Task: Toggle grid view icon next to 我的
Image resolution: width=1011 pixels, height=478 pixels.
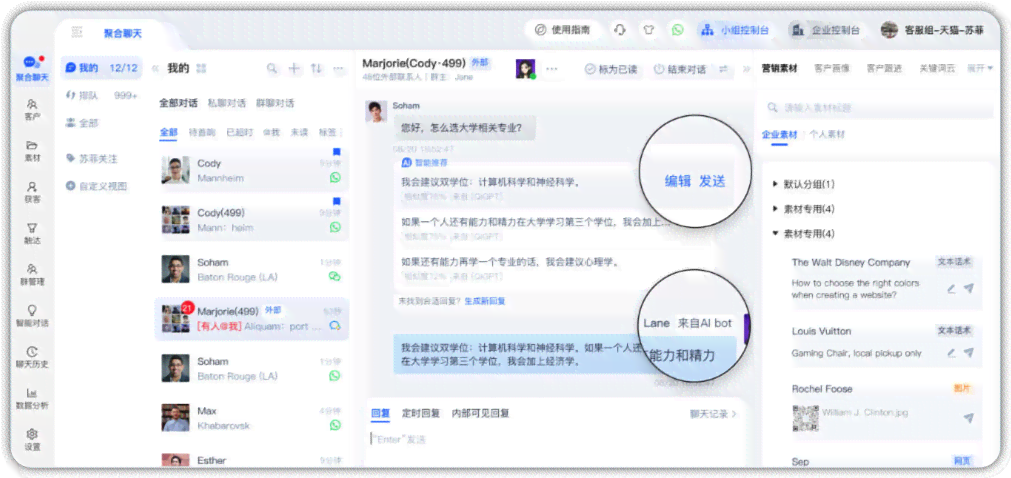Action: 201,68
